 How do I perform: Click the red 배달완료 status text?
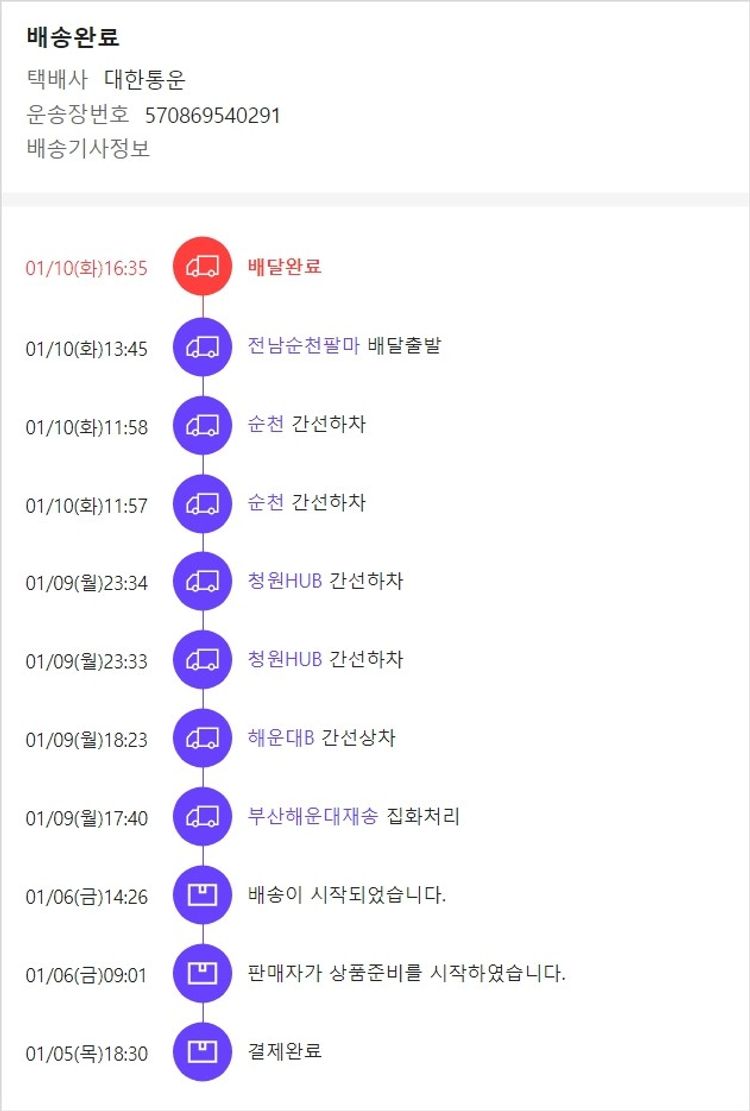click(x=285, y=267)
